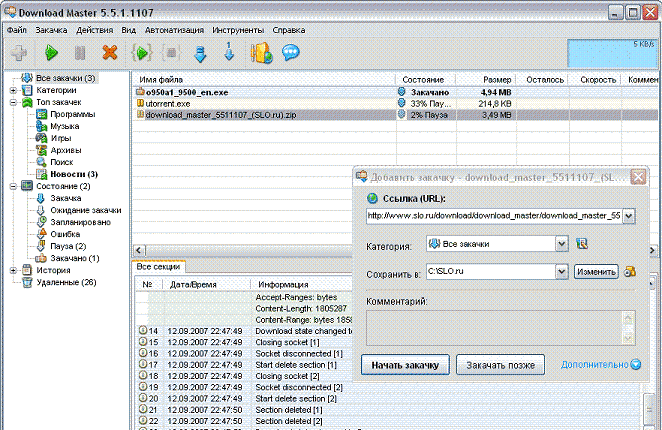Filter by Запланировано state
This screenshot has width=662, height=430.
tap(80, 222)
